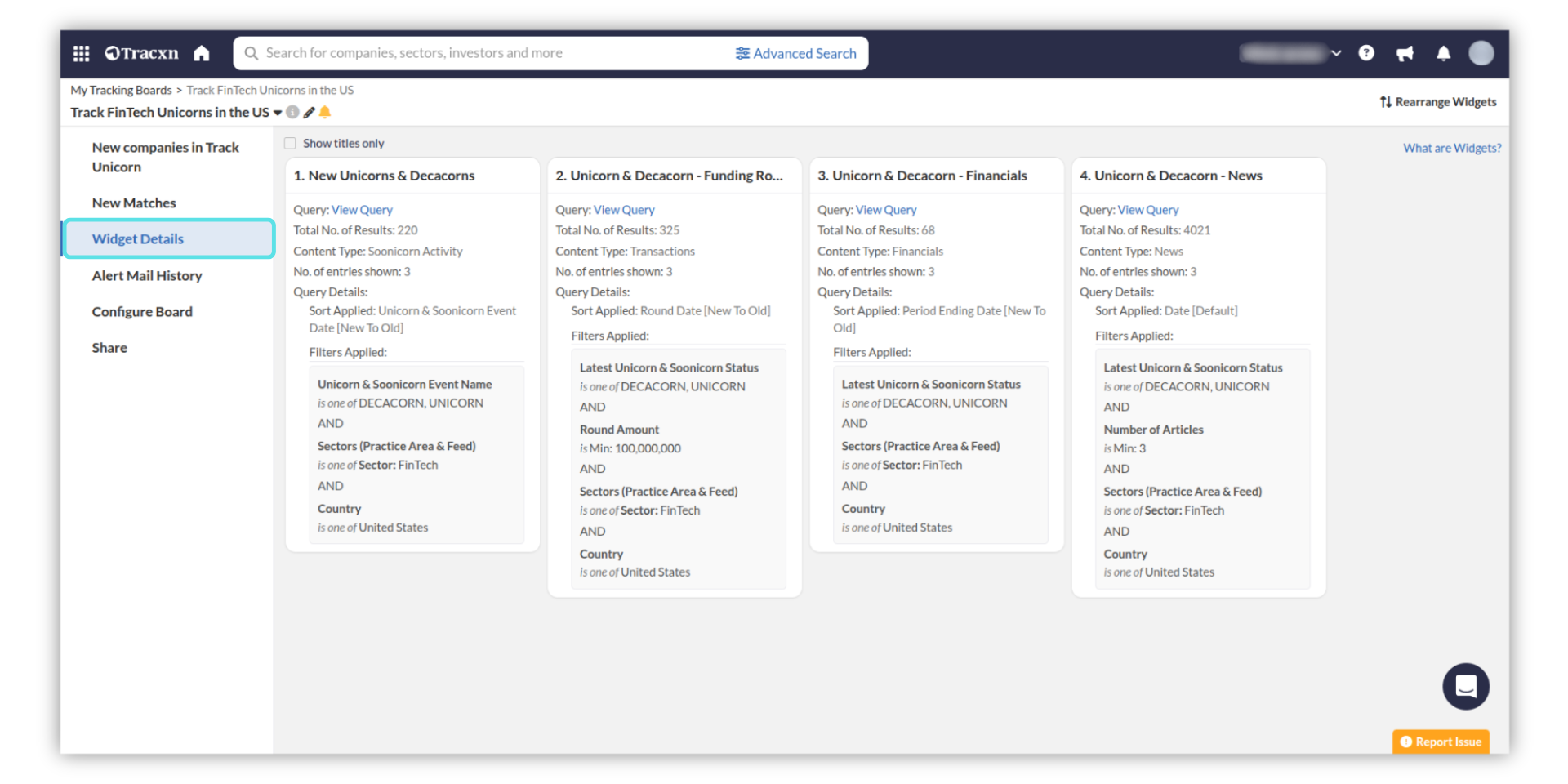Open Advanced Search options
Viewport: 1568px width, 784px height.
(x=795, y=54)
